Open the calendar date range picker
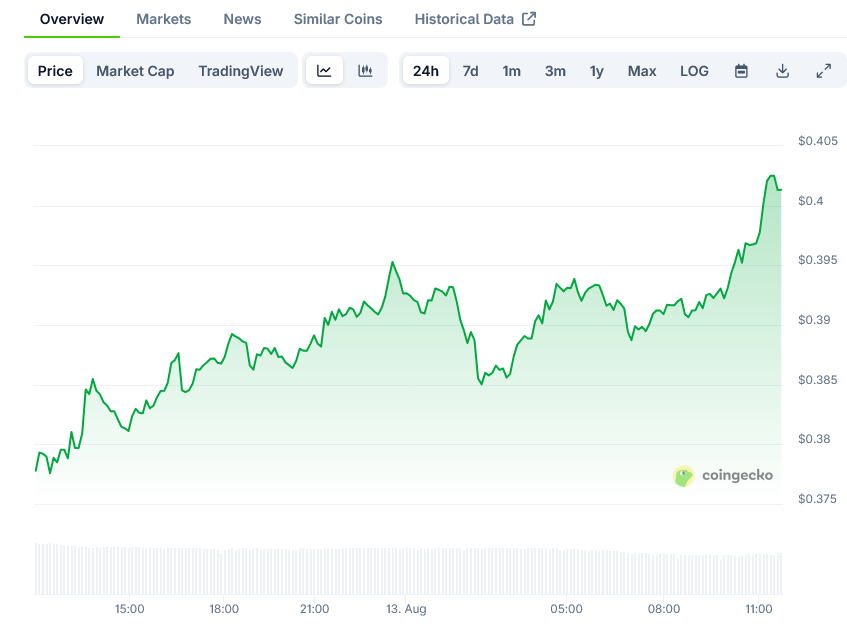 click(741, 71)
